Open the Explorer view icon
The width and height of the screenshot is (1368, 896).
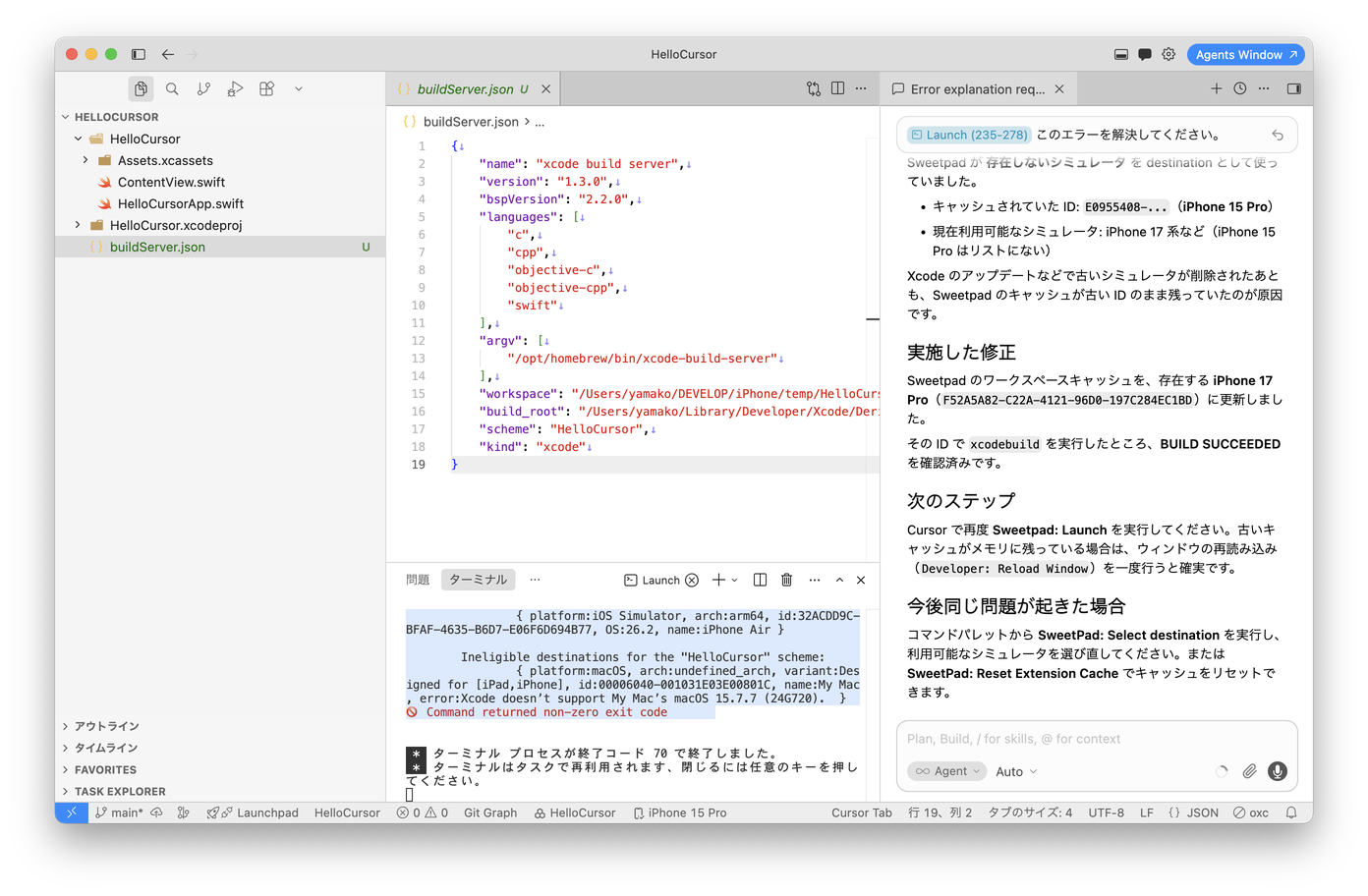coord(141,88)
